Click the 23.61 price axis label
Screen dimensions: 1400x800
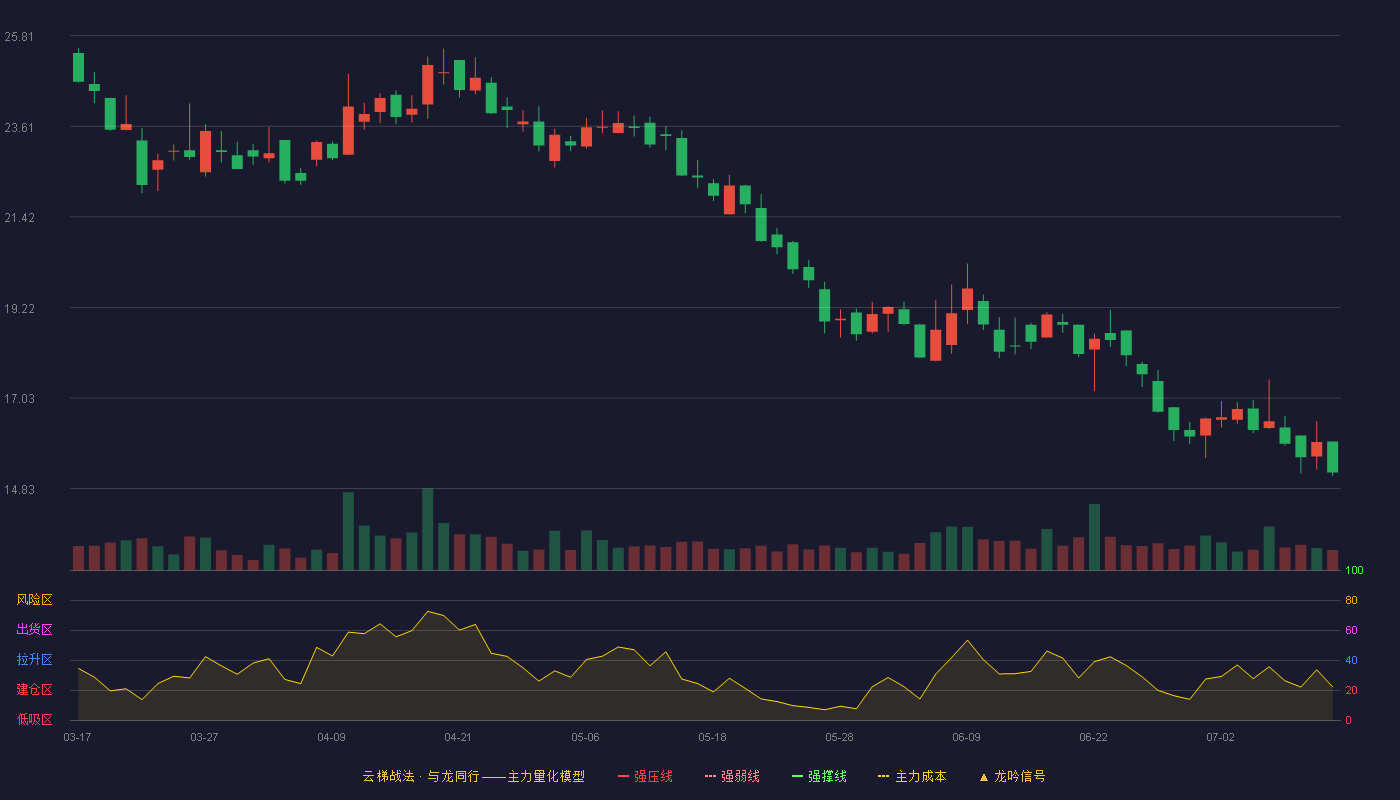tap(19, 127)
